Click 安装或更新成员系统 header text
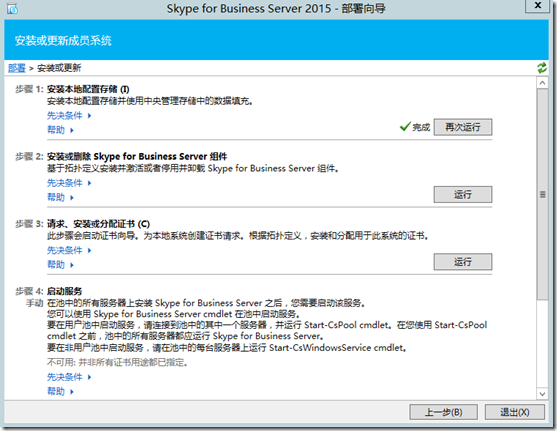557x431 pixels. coord(63,41)
